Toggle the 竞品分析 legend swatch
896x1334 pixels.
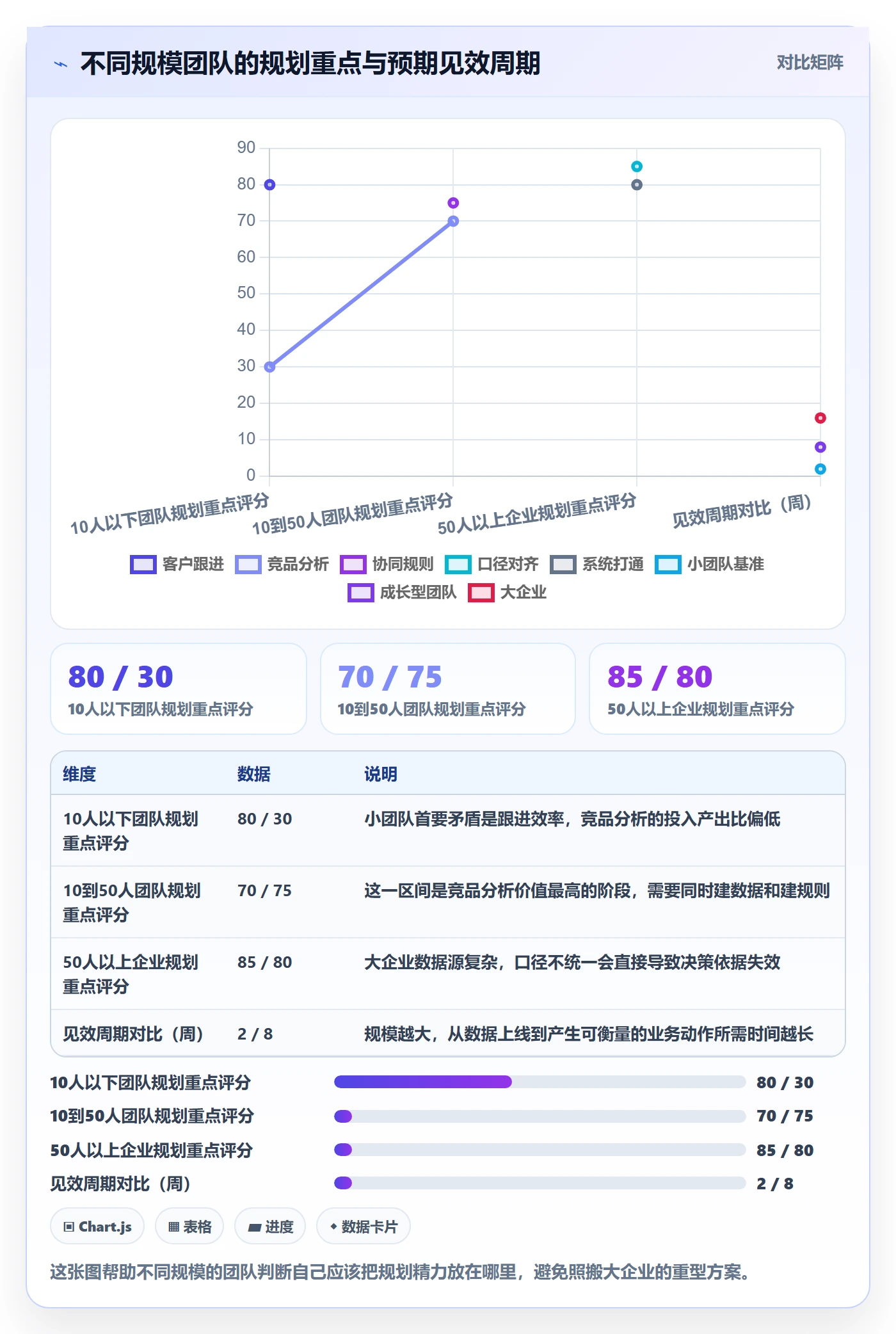(248, 565)
